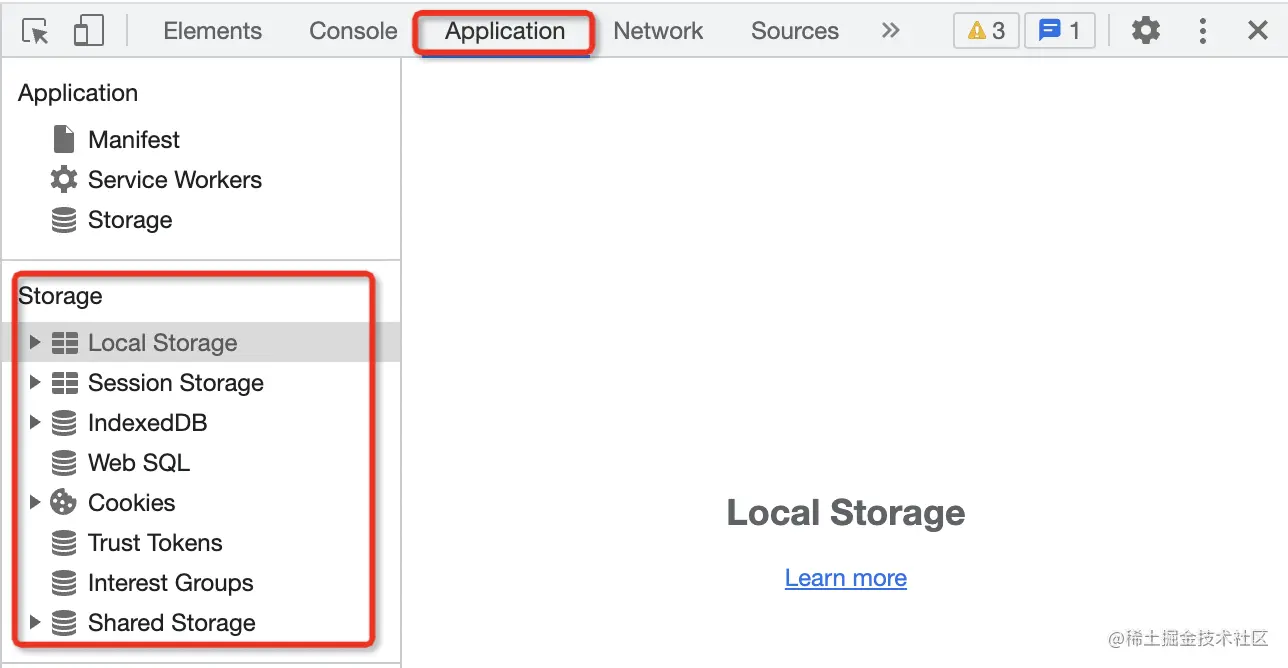Screen dimensions: 1288x668
Task: Expand the Shared Storage arrow
Action: click(x=35, y=622)
